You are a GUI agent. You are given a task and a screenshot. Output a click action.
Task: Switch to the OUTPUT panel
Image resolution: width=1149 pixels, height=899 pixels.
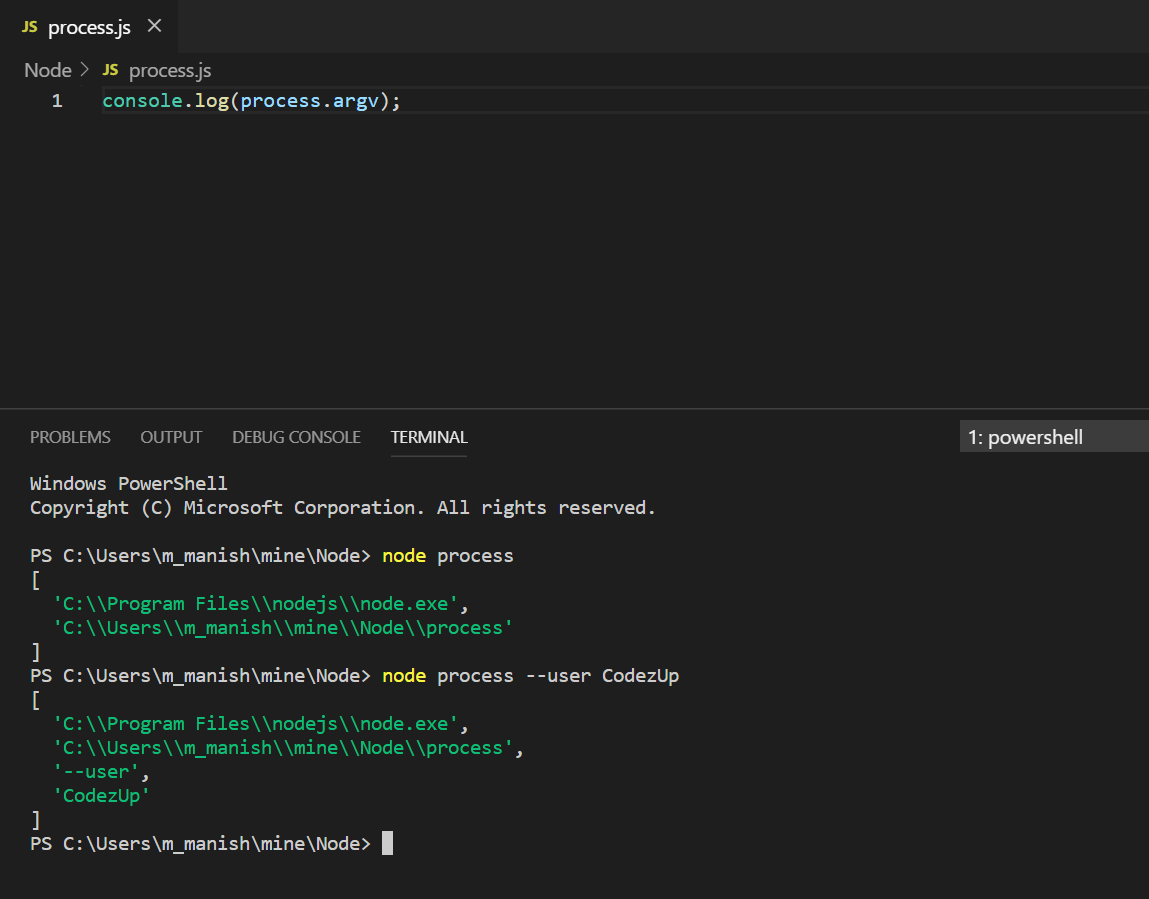[170, 437]
